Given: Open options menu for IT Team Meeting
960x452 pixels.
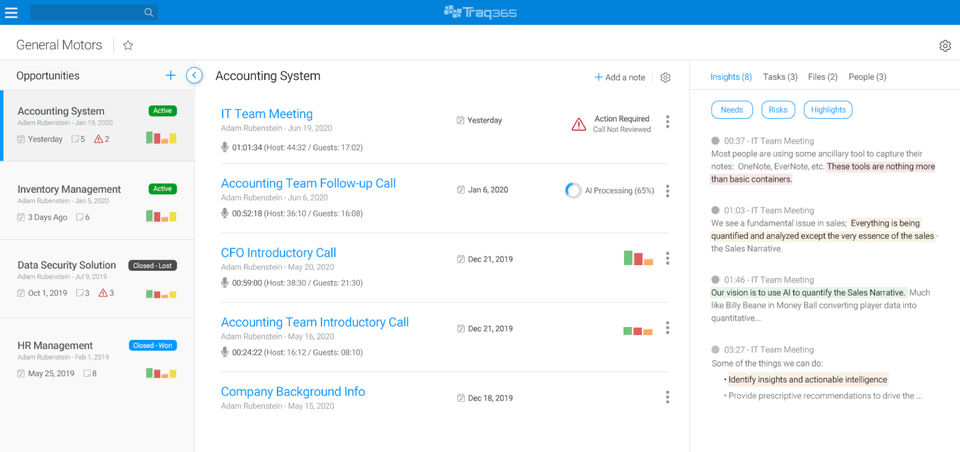Looking at the screenshot, I should point(667,122).
